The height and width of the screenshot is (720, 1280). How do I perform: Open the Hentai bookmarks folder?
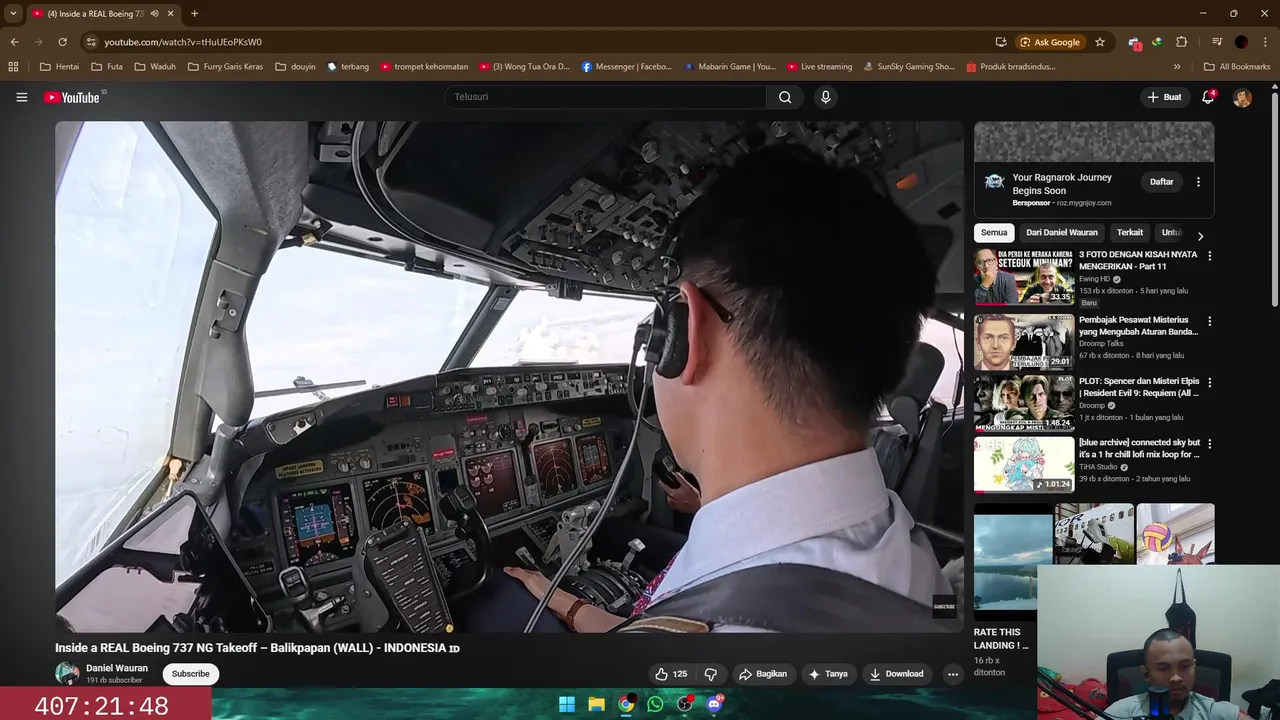click(59, 67)
